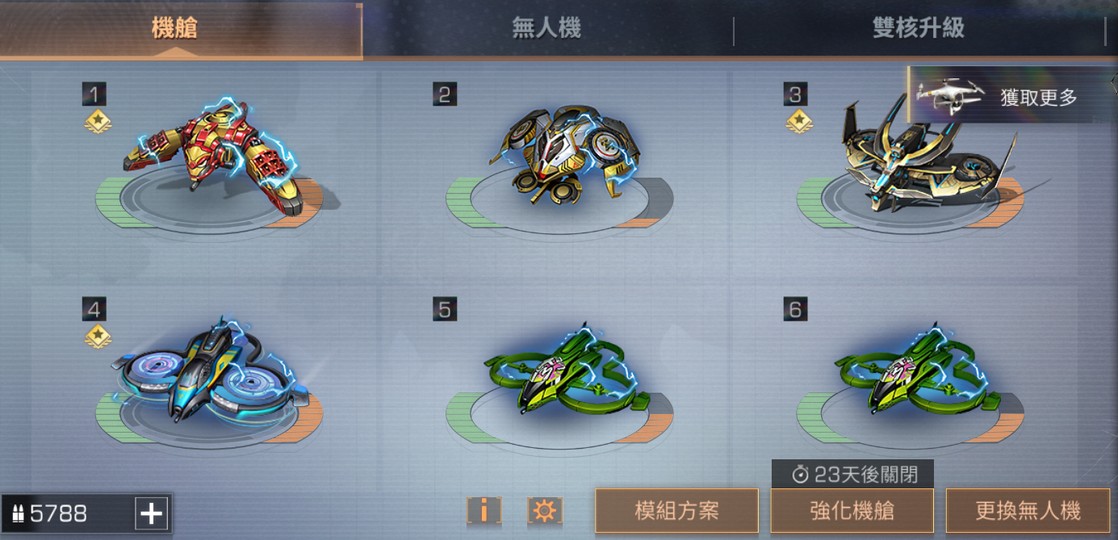Click the gold star badge under slot 3
Image resolution: width=1118 pixels, height=540 pixels.
(x=799, y=122)
